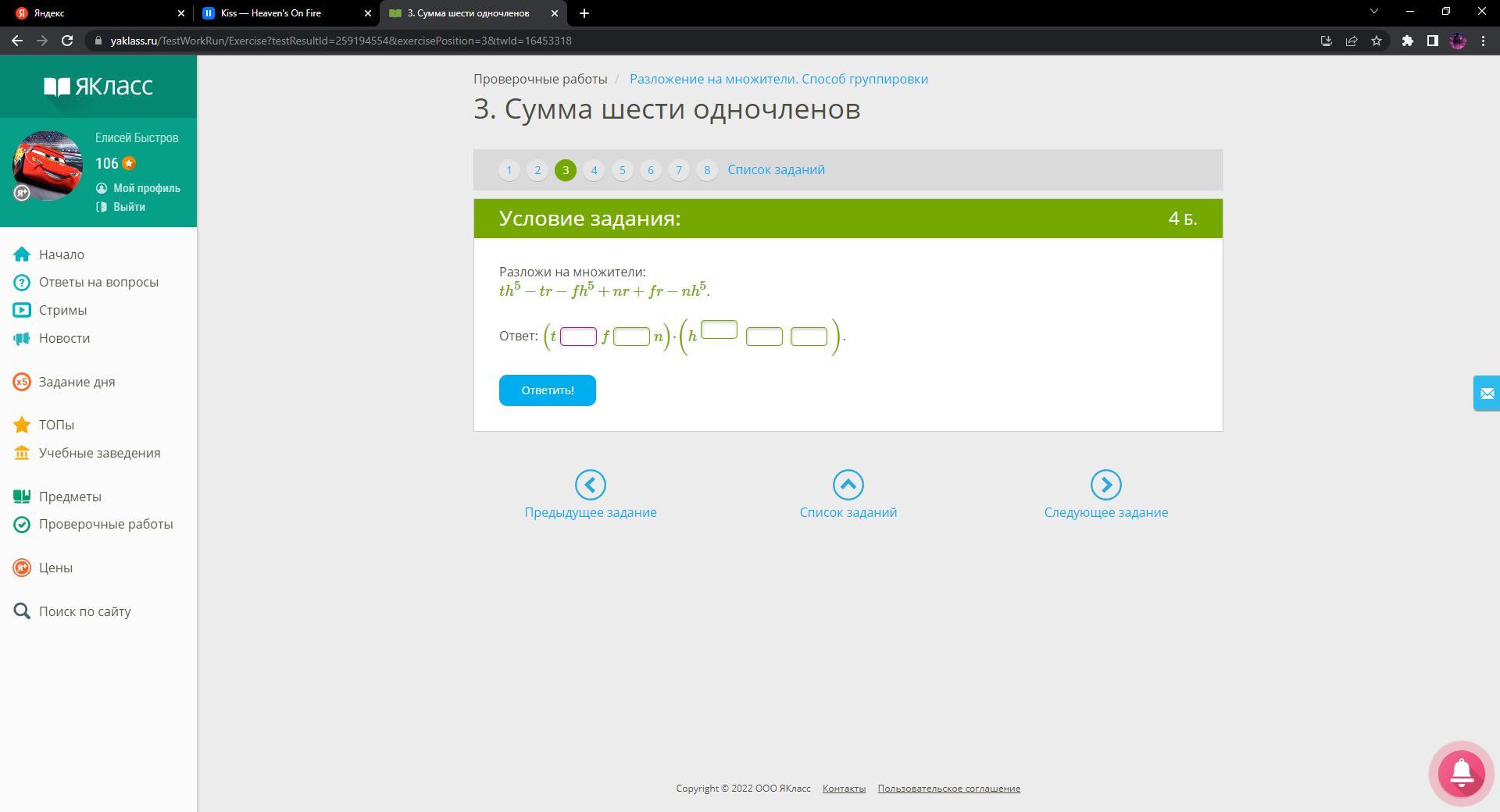Screen dimensions: 1500x812
Task: Open Разложение на множители breadcrumb link
Action: pos(779,79)
